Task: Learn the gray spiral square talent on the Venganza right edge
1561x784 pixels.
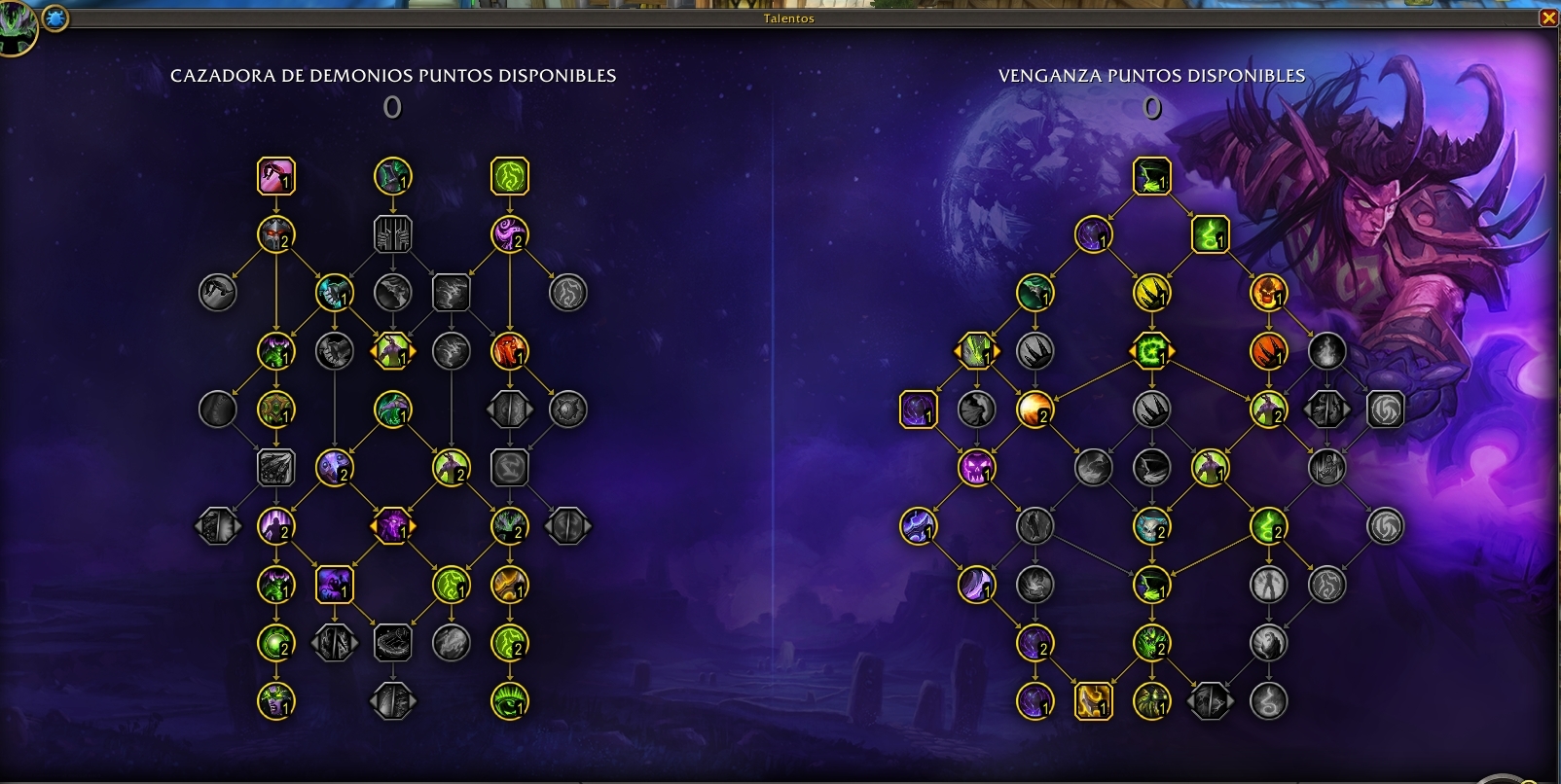Action: (x=1385, y=410)
